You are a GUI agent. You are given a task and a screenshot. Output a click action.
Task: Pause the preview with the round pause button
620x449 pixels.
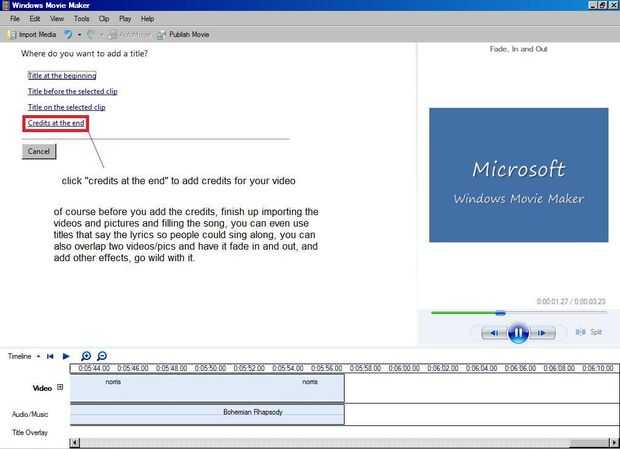(x=518, y=333)
